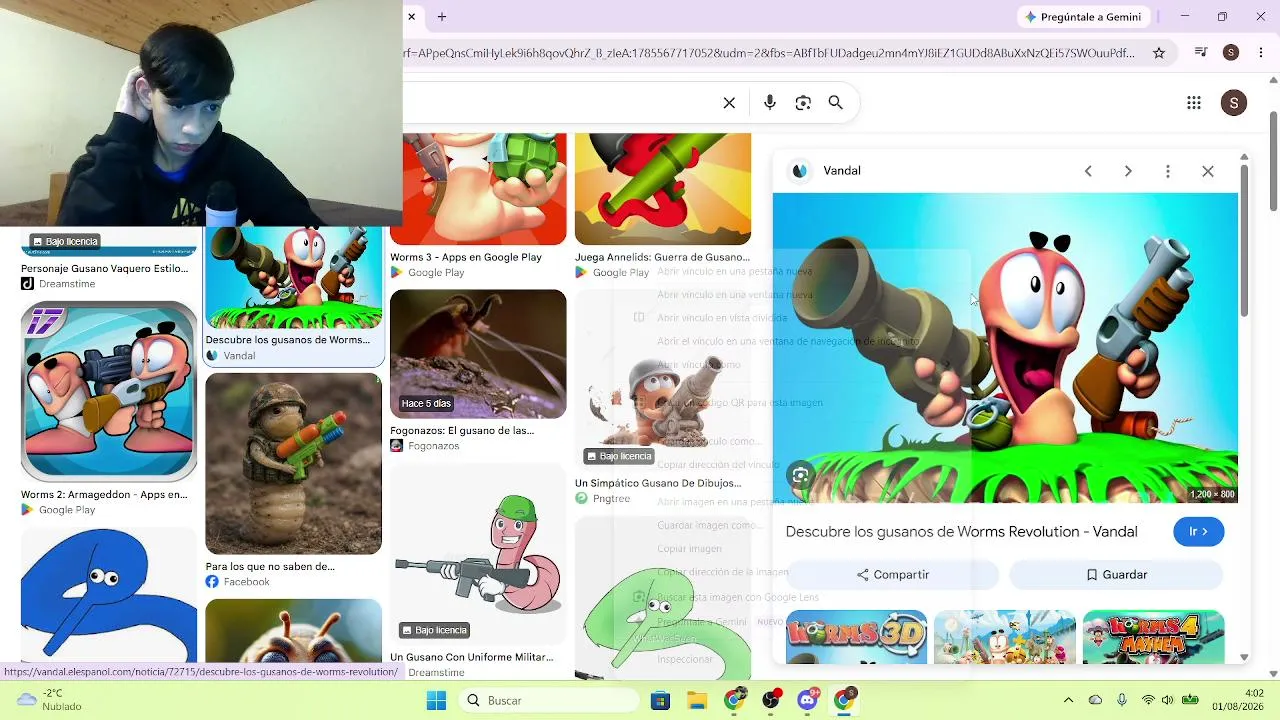Click the Lens icon on the preview image
Screen dimensions: 1280x720
[x=801, y=476]
